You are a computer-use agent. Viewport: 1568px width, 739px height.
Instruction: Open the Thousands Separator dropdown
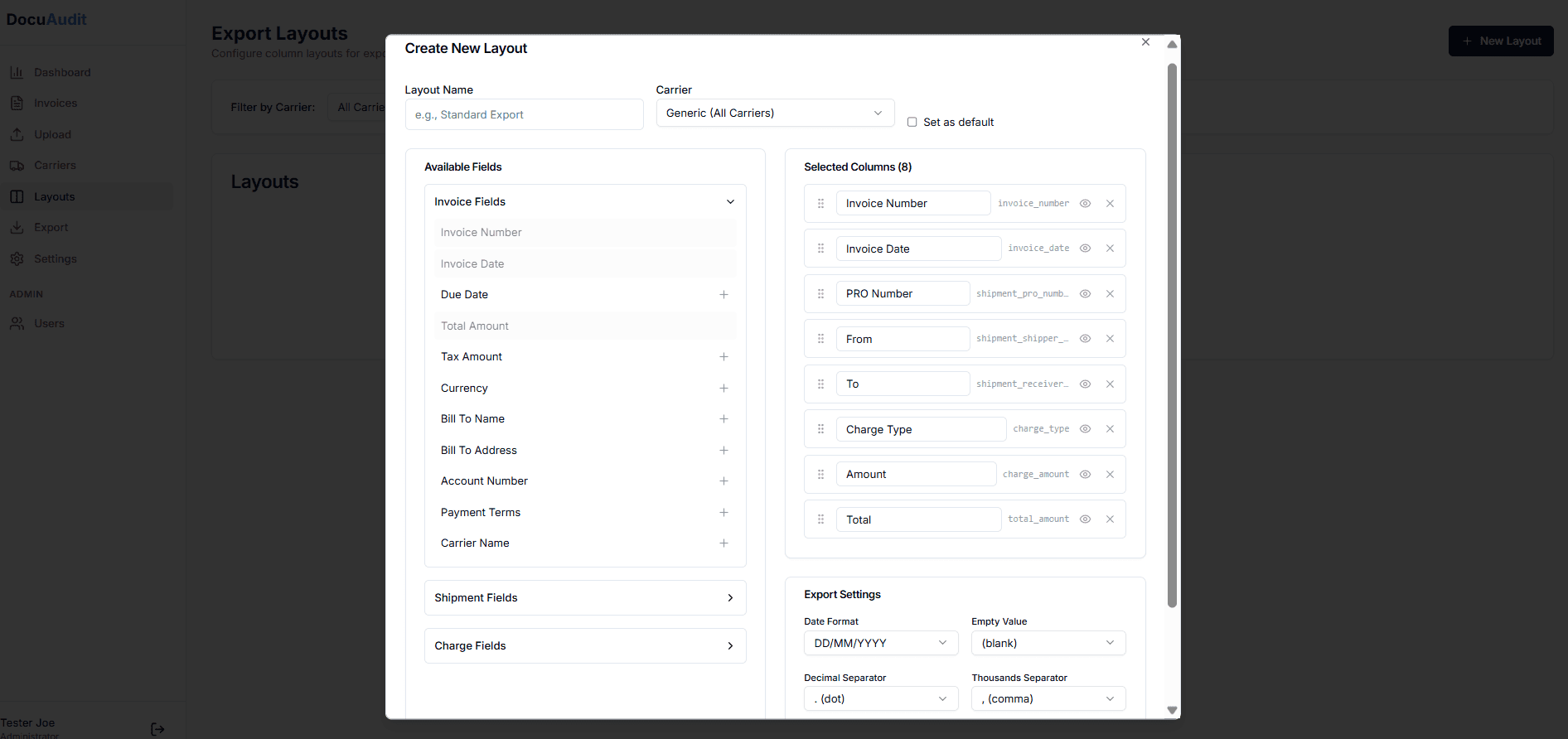pos(1048,699)
